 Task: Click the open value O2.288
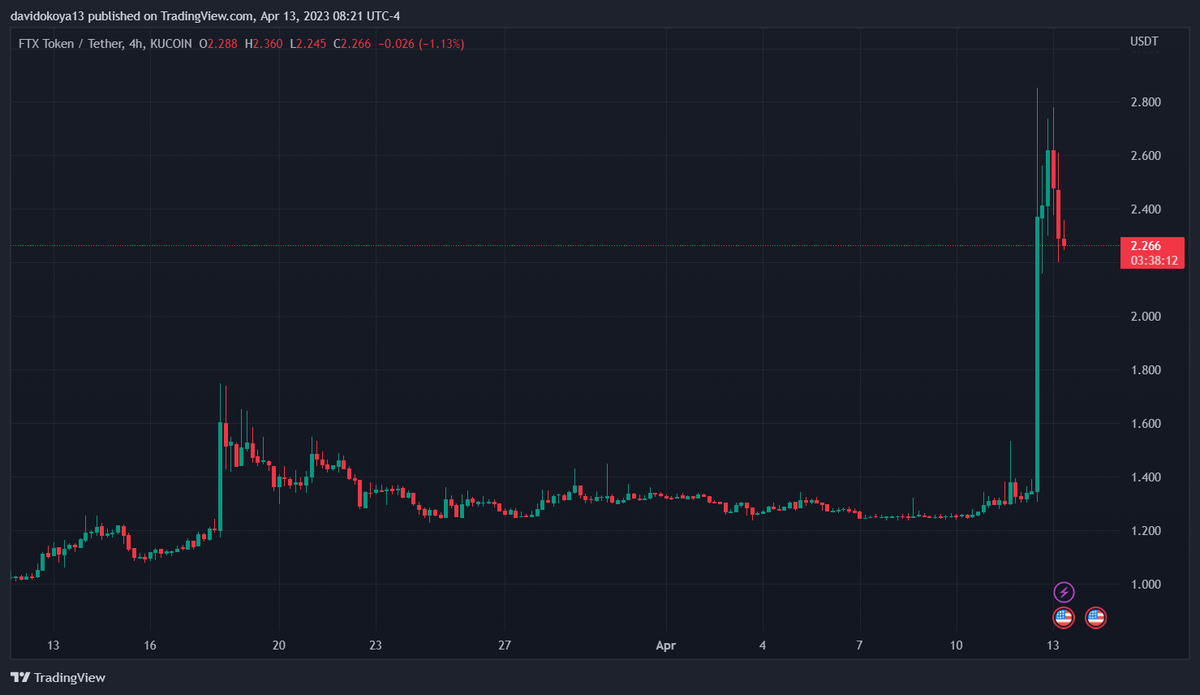pyautogui.click(x=218, y=44)
